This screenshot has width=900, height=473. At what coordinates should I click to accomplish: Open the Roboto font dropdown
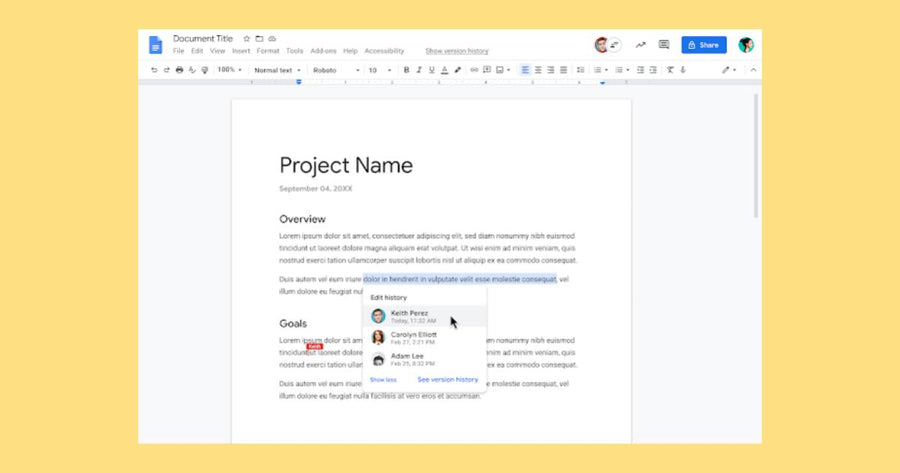coord(336,70)
